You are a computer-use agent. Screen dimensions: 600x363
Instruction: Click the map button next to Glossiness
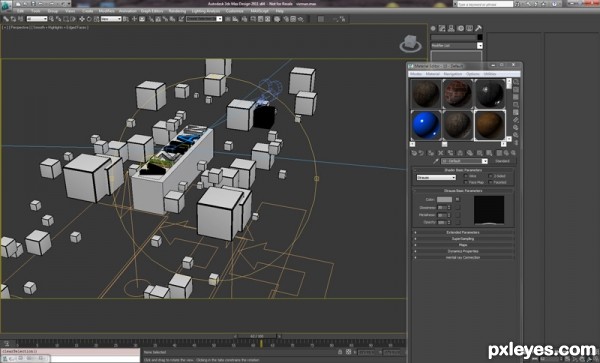point(457,207)
